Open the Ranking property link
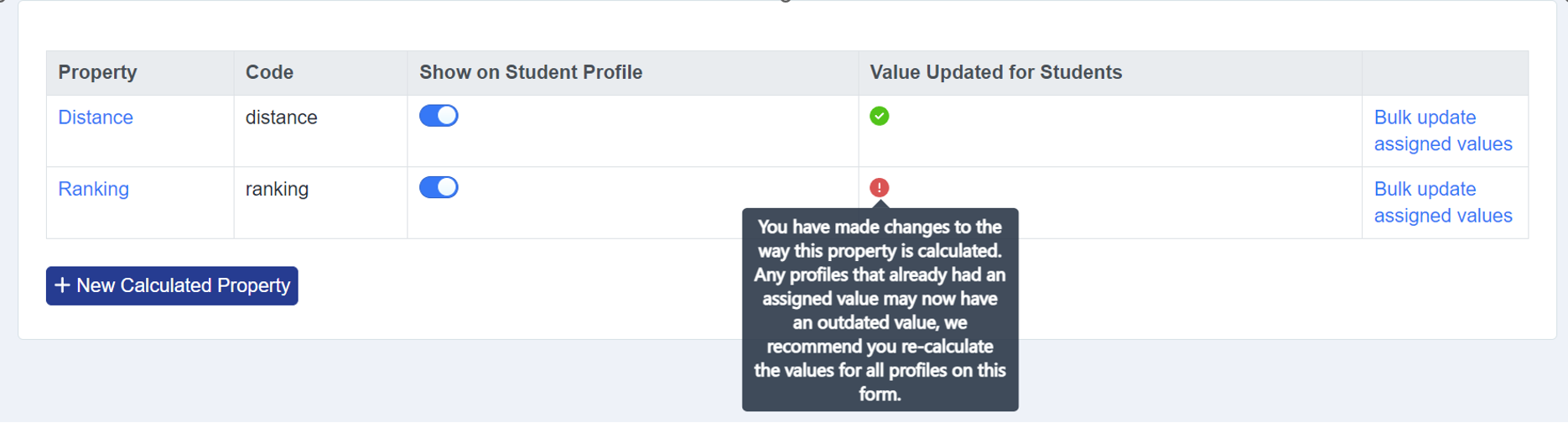Image resolution: width=1568 pixels, height=423 pixels. [93, 189]
